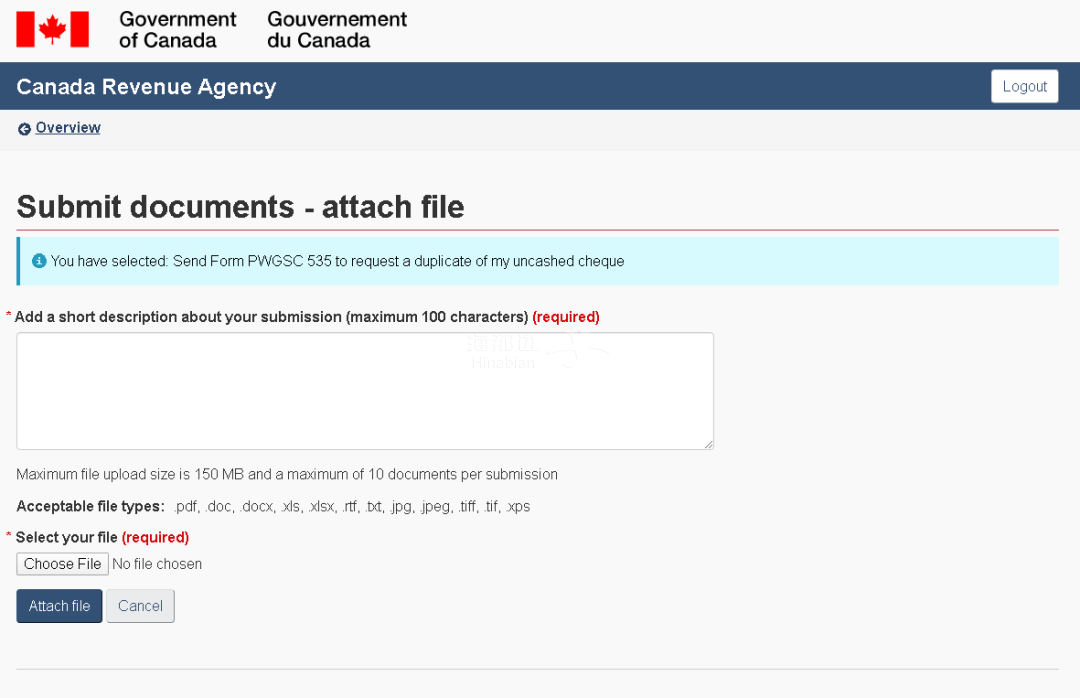Open the Overview breadcrumb link

click(x=68, y=127)
